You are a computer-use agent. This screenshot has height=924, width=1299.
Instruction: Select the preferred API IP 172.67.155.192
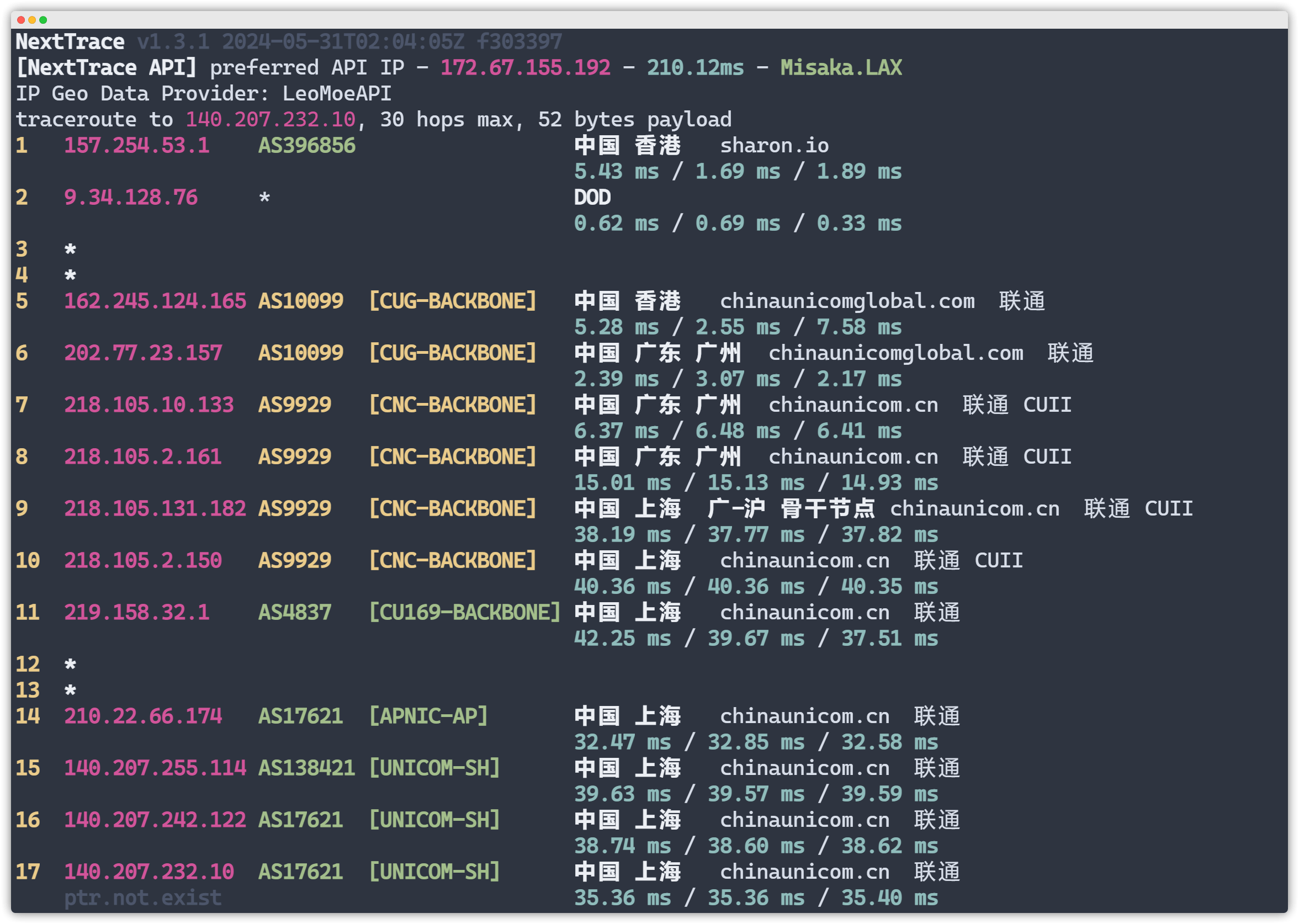(x=525, y=68)
